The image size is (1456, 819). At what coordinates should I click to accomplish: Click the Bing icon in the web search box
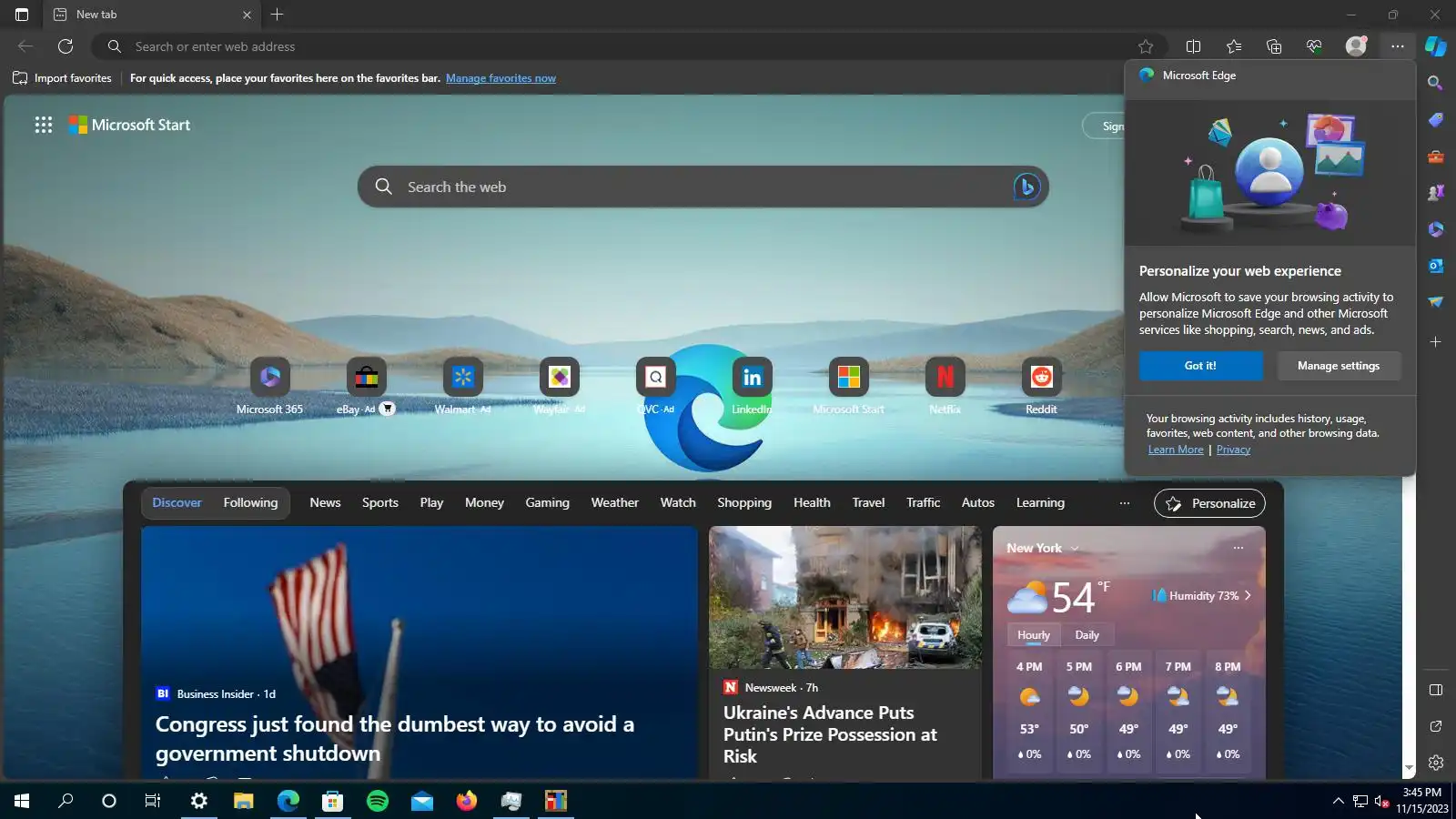pyautogui.click(x=1026, y=187)
